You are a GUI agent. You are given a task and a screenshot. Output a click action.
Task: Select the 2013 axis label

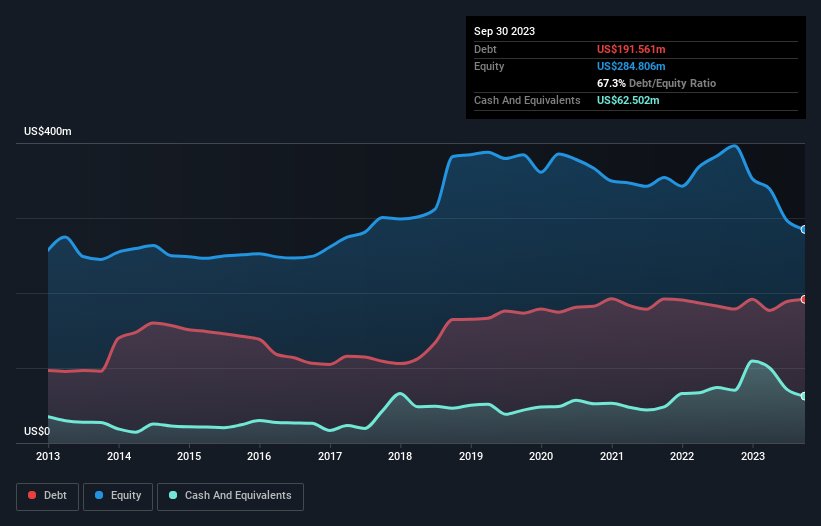tap(48, 456)
